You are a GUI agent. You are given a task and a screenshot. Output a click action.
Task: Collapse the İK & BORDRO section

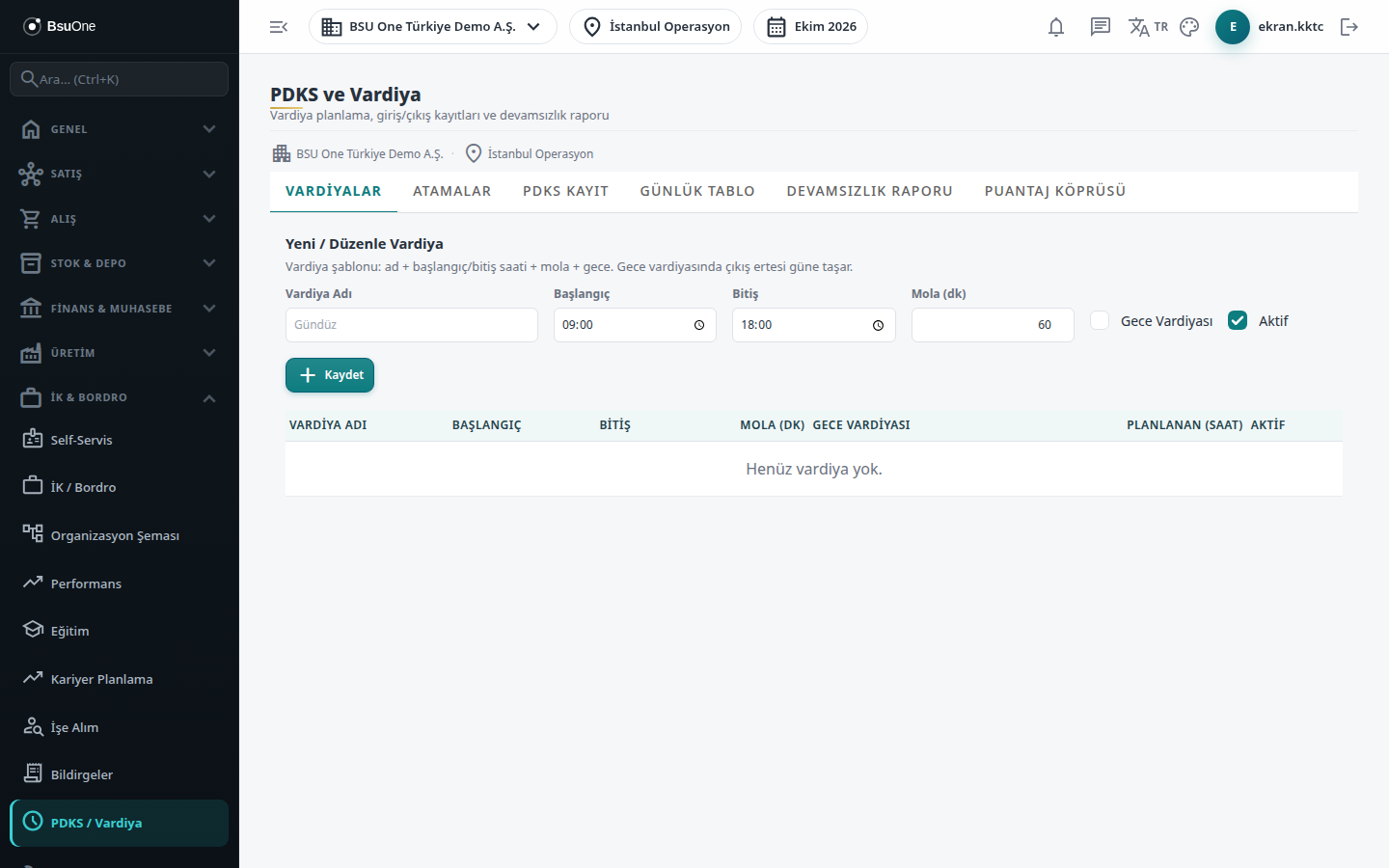pos(119,397)
